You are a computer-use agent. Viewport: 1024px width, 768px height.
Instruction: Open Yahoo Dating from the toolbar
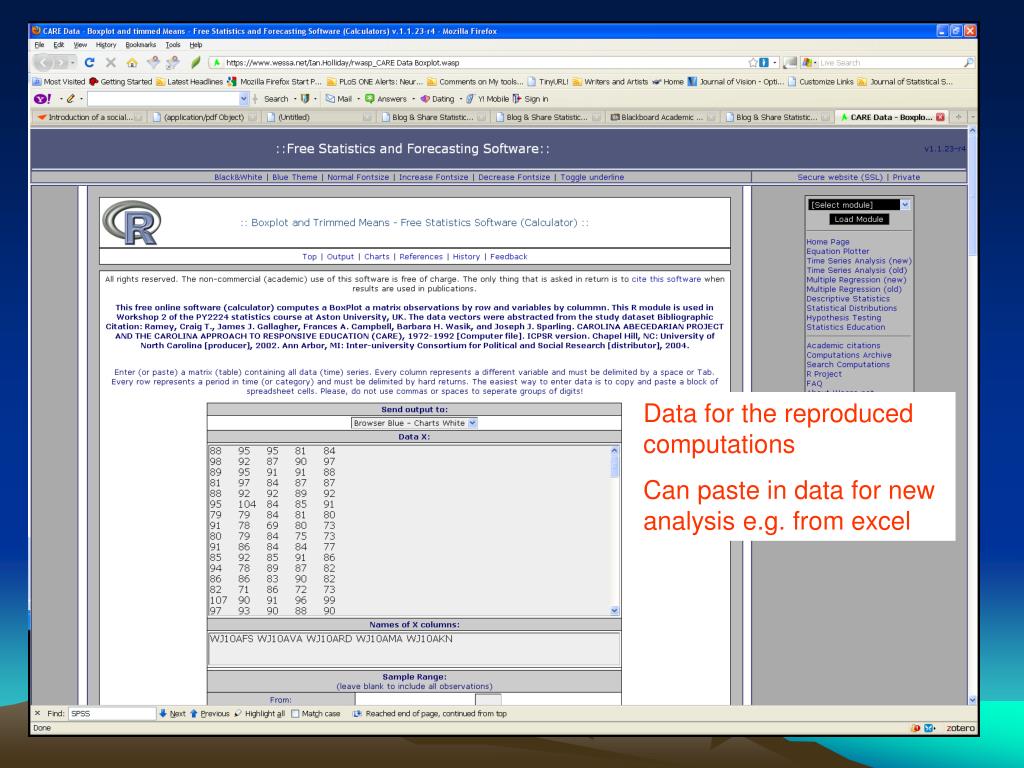click(x=438, y=99)
